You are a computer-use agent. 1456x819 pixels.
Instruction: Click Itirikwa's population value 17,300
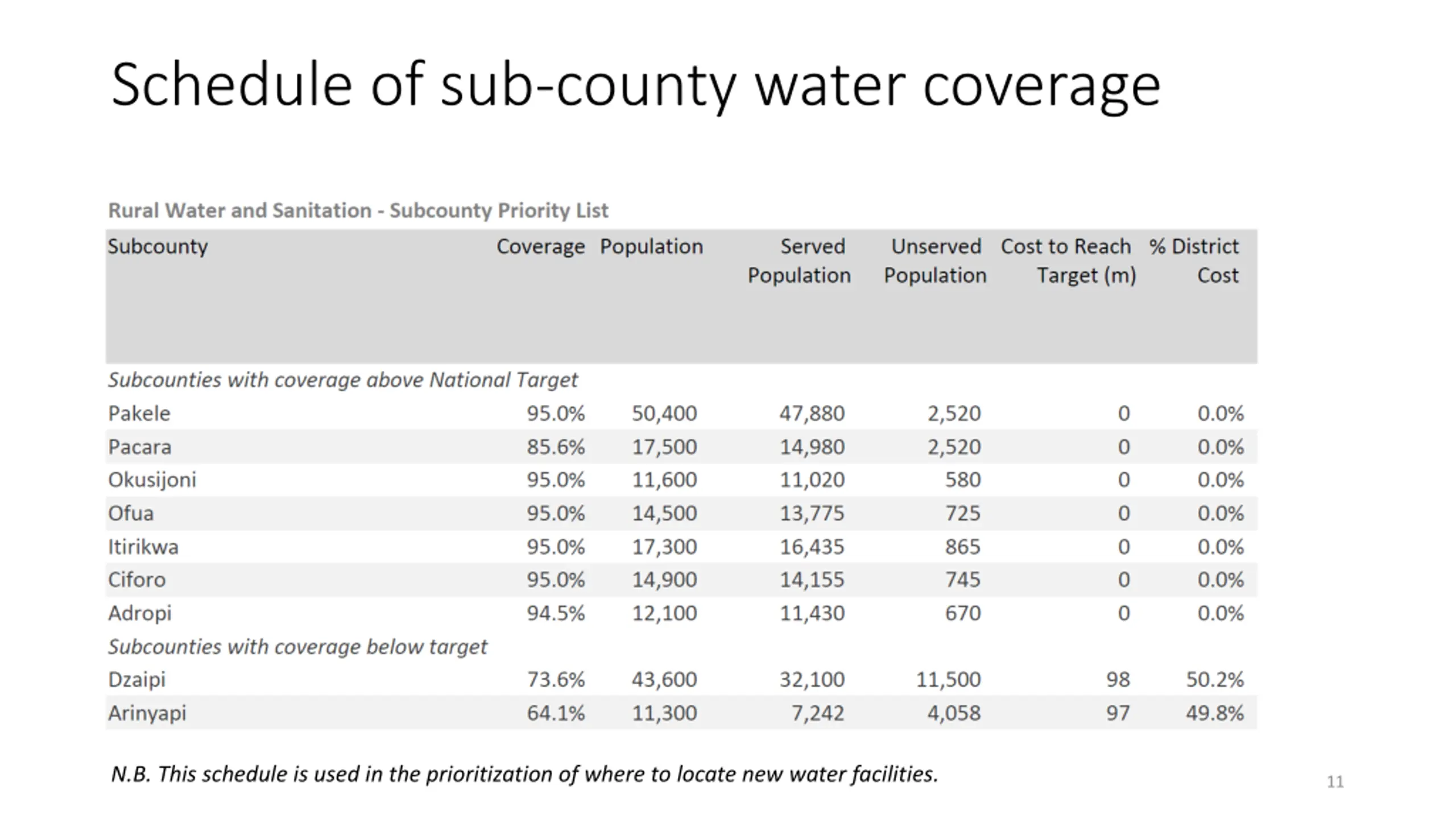click(664, 547)
